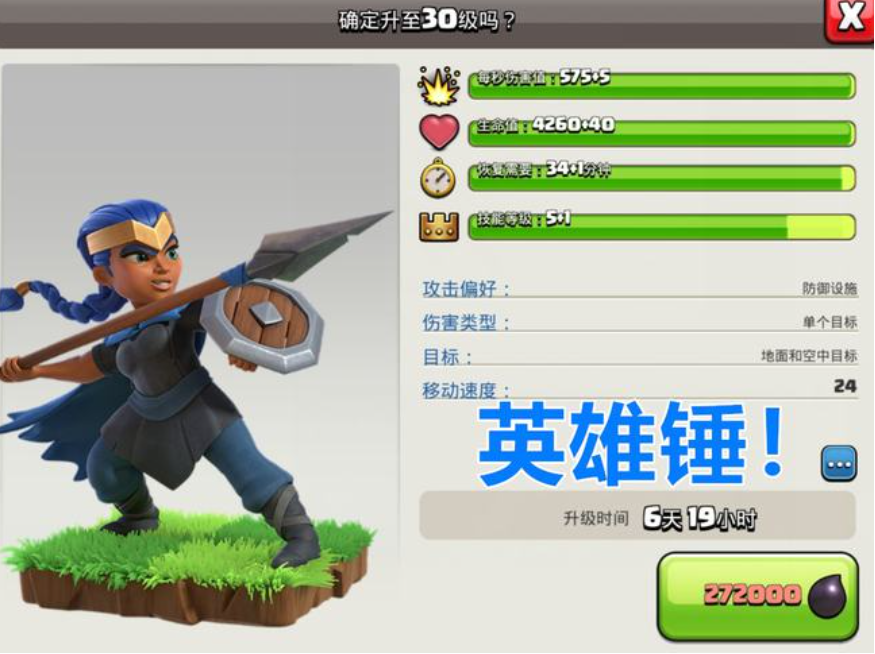Open the blue three-dots more info button

(839, 463)
